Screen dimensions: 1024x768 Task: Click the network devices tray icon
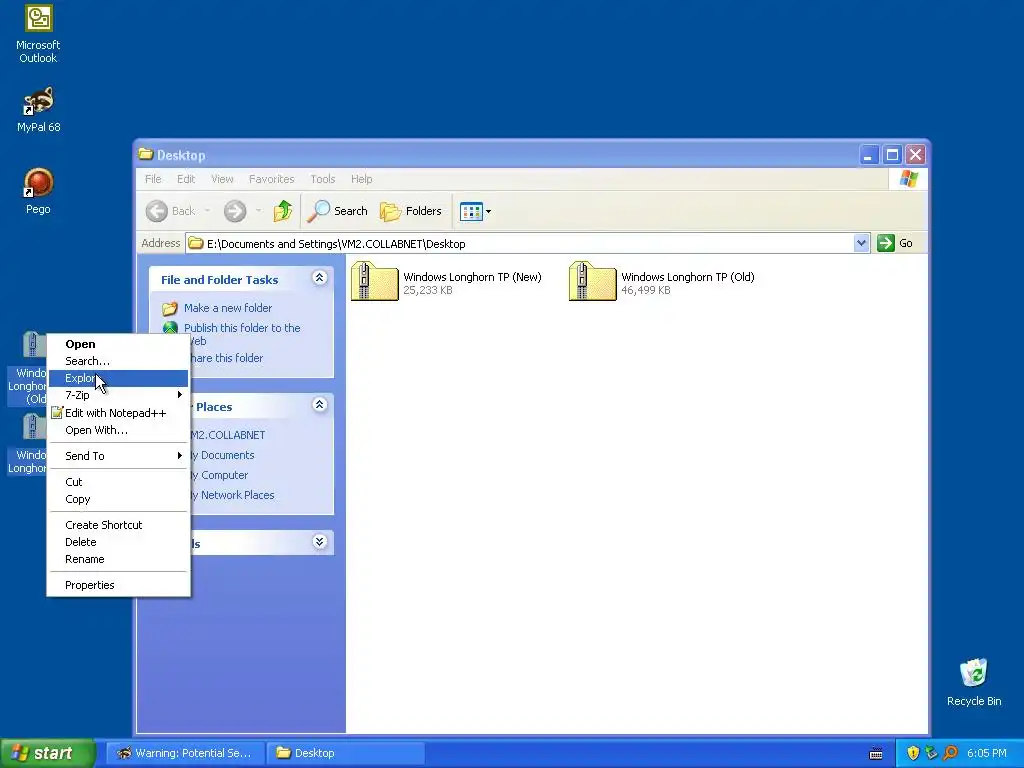point(931,753)
